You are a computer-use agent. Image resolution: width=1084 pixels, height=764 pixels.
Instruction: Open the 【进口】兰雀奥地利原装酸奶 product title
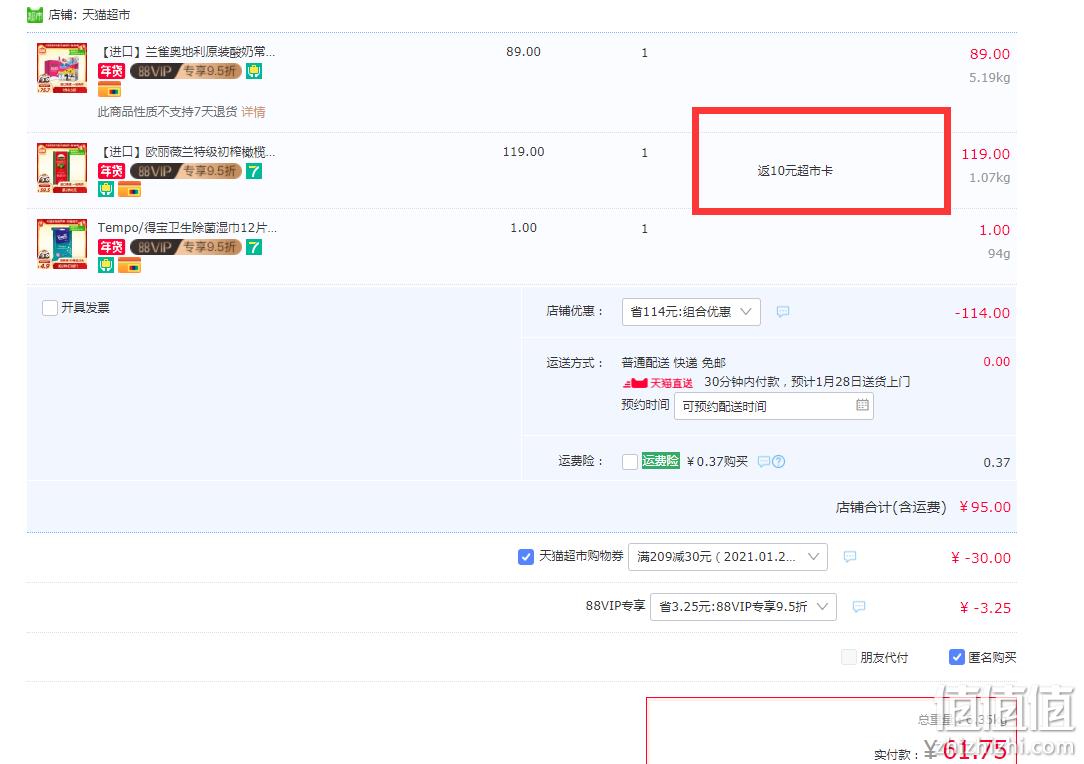tap(187, 51)
